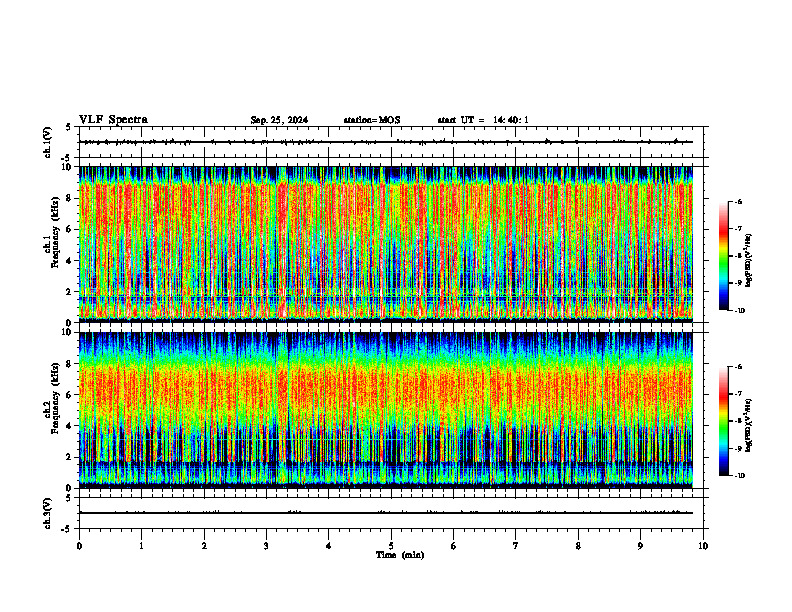Click the ch.3 waveform trace panel
This screenshot has height=612, width=792.
[x=391, y=513]
